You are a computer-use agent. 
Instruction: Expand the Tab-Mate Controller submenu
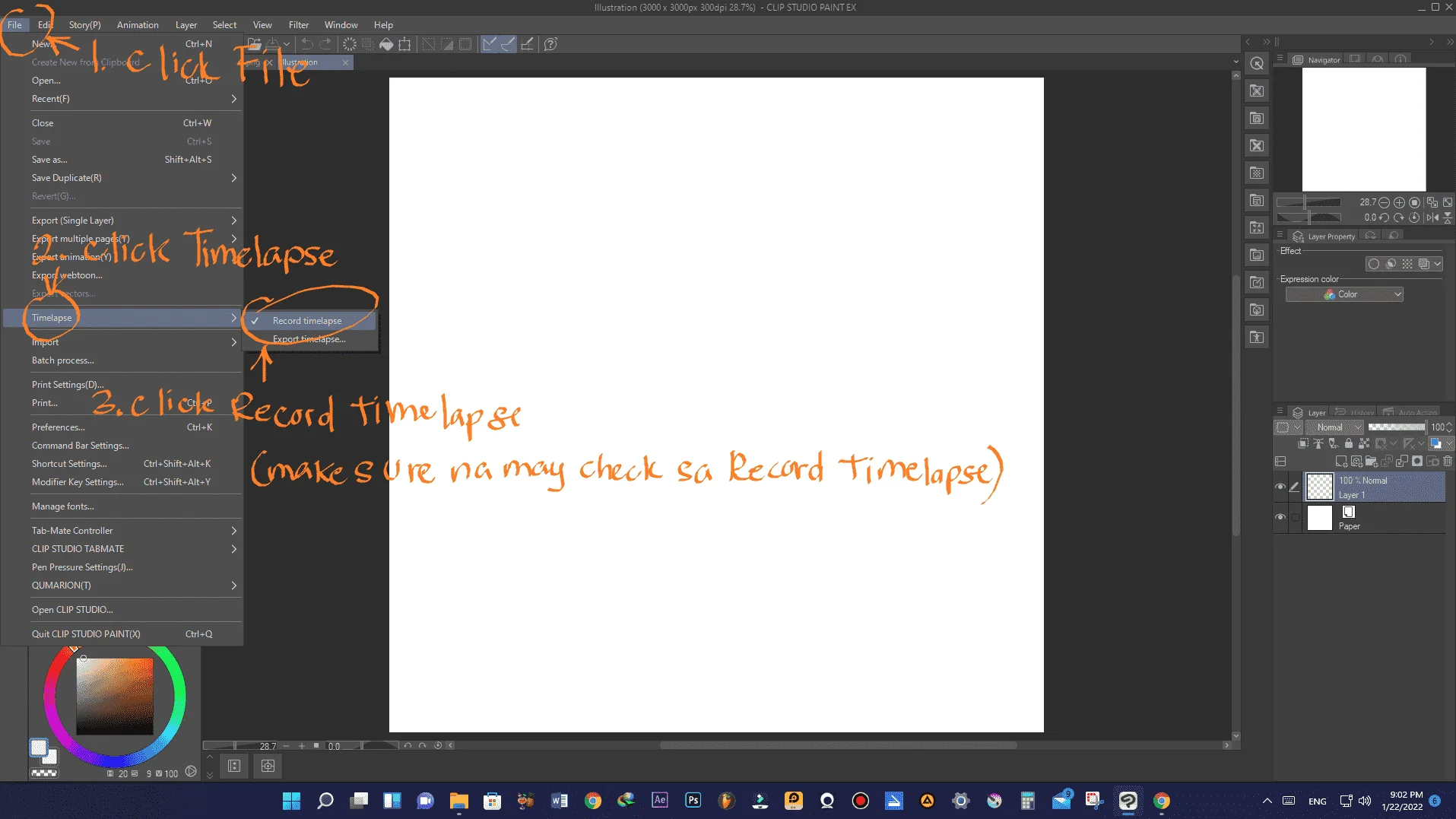122,531
